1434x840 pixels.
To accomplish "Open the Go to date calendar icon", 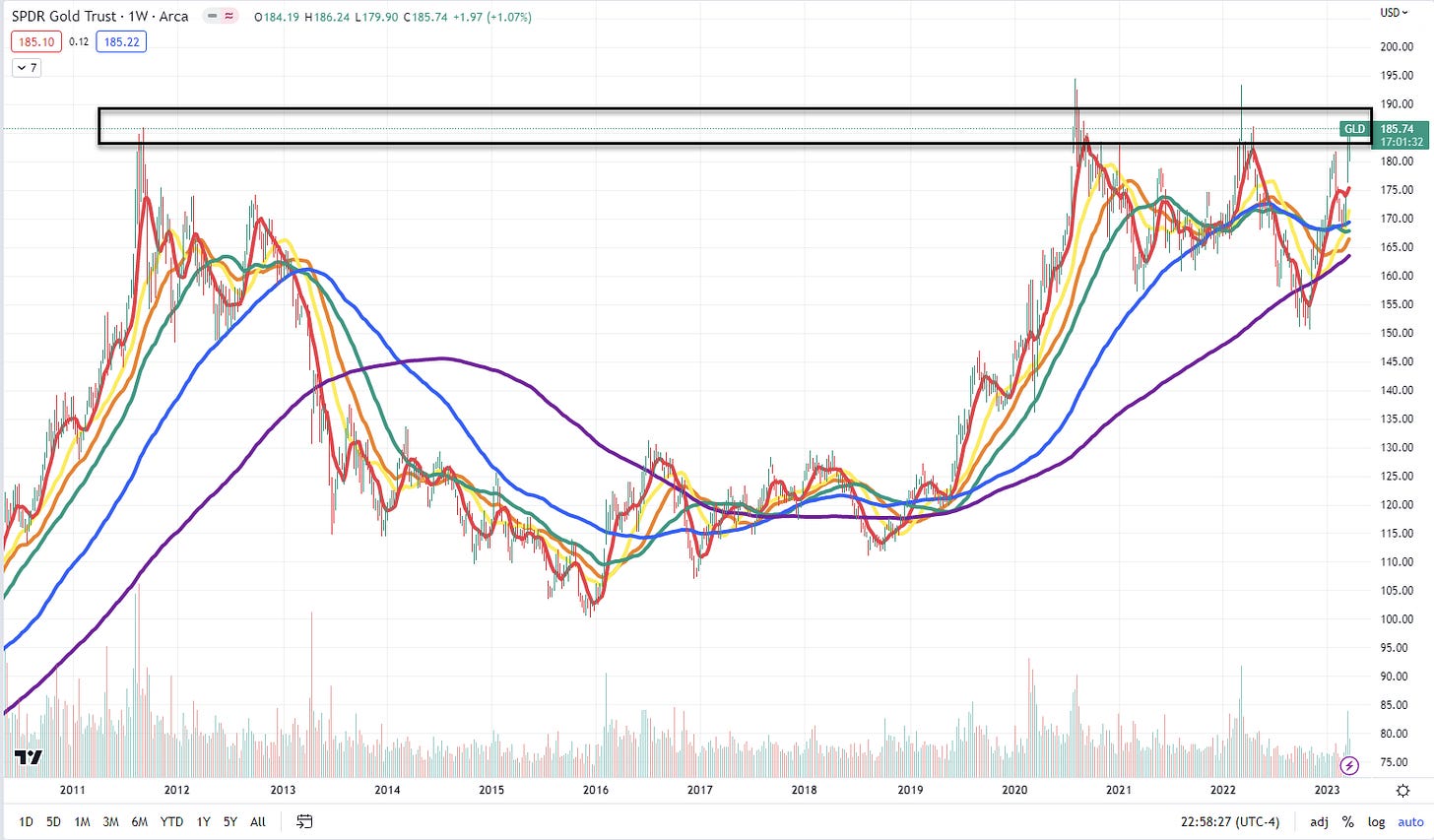I will pos(304,821).
